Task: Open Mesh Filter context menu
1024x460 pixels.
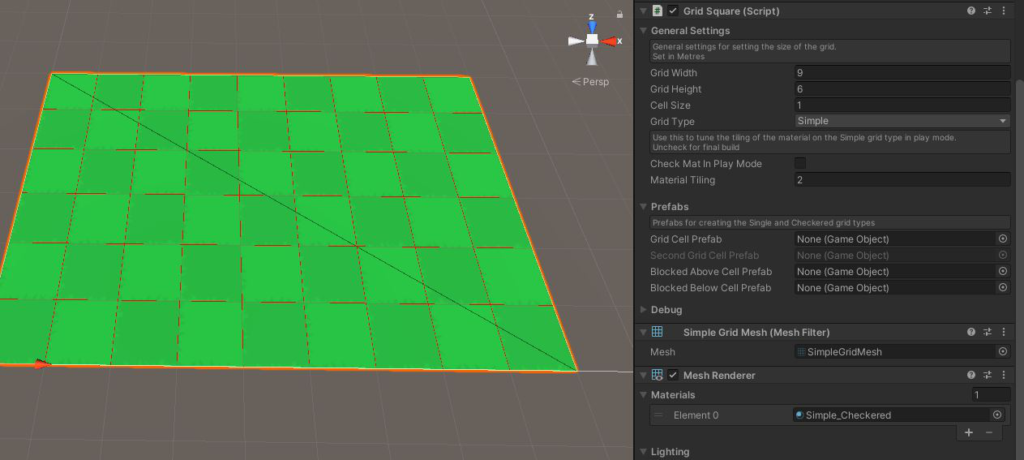Action: (x=1004, y=332)
